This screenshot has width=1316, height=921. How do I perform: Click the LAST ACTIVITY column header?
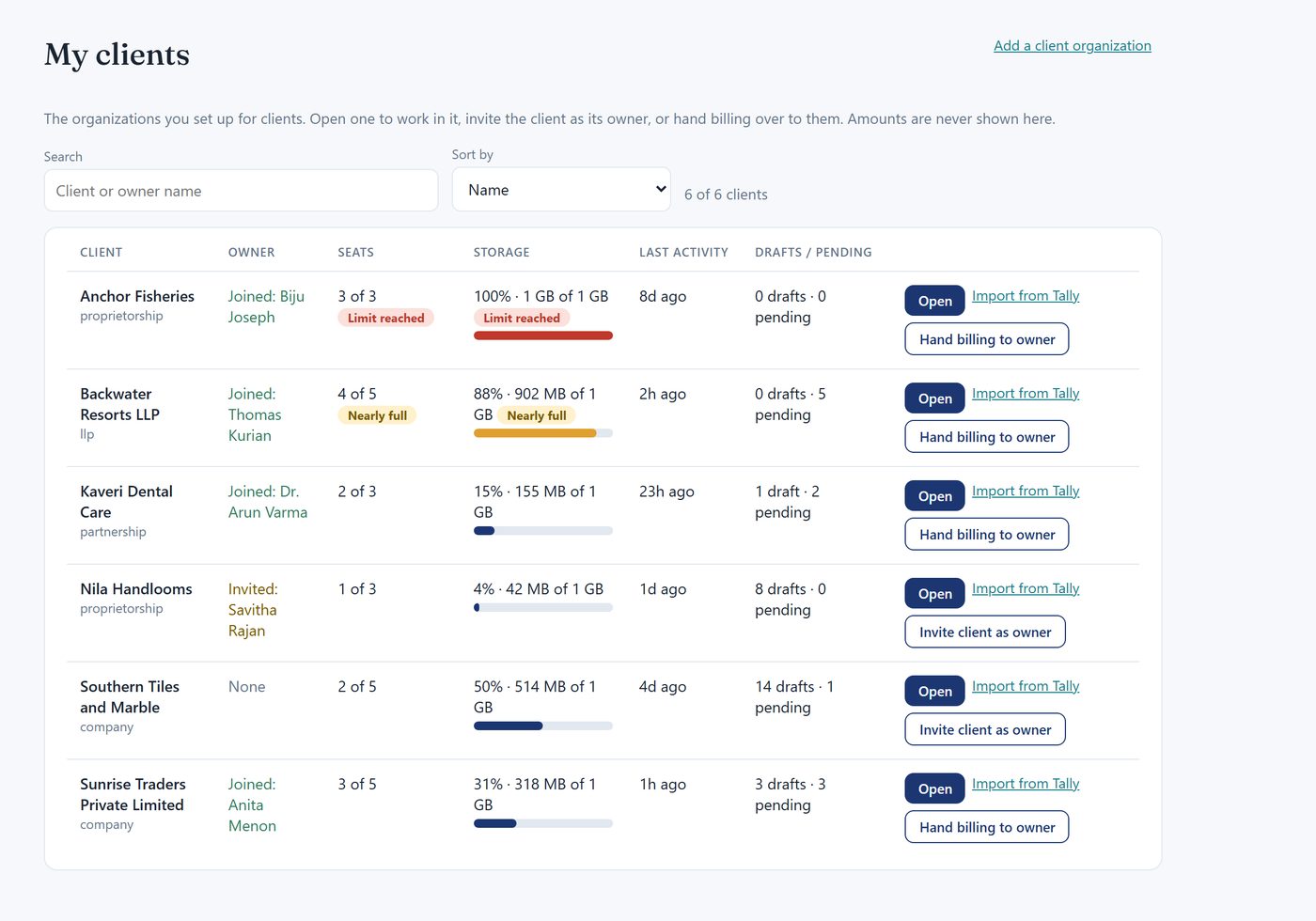pos(683,253)
